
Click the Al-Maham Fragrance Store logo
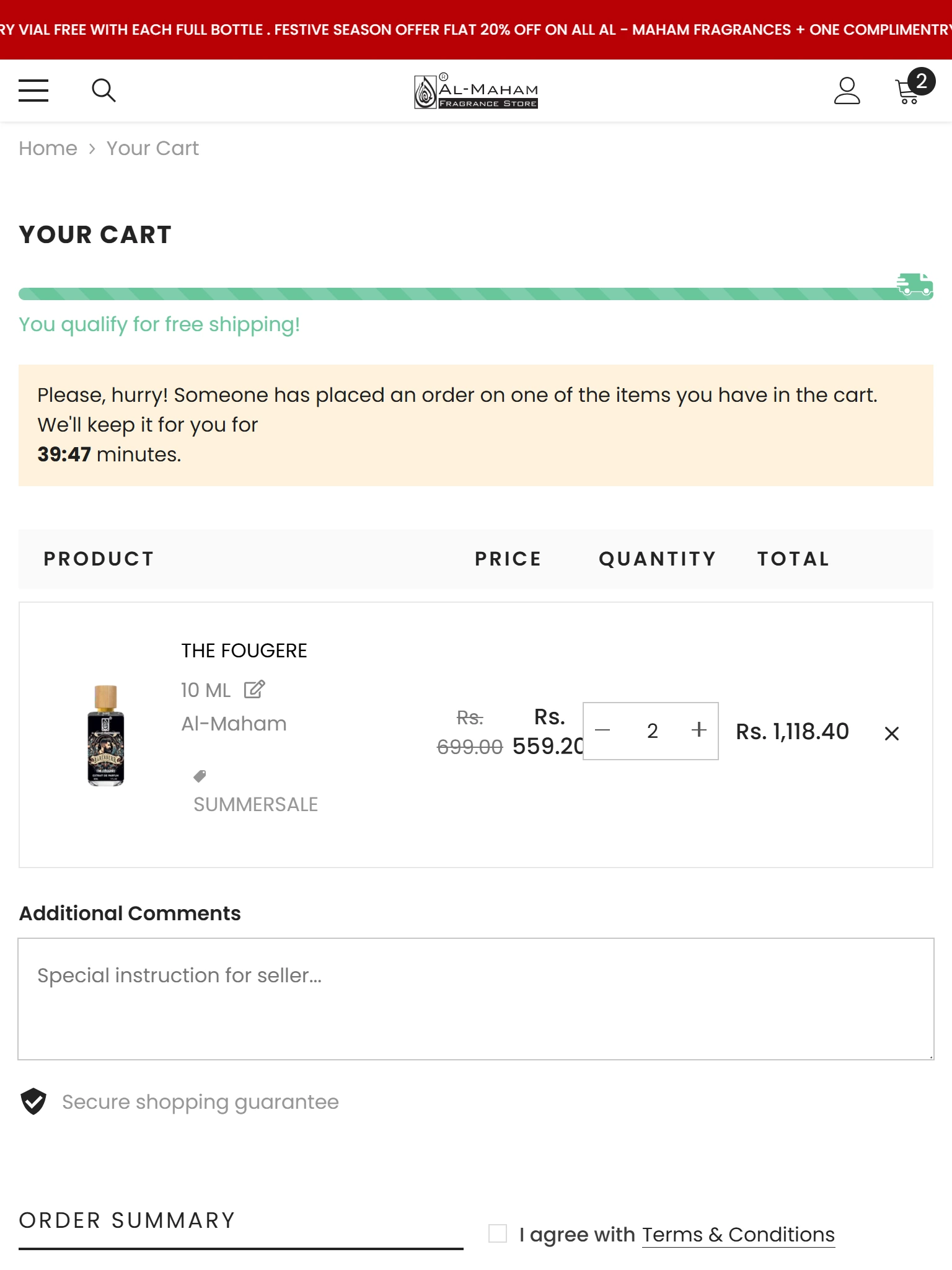(x=476, y=91)
